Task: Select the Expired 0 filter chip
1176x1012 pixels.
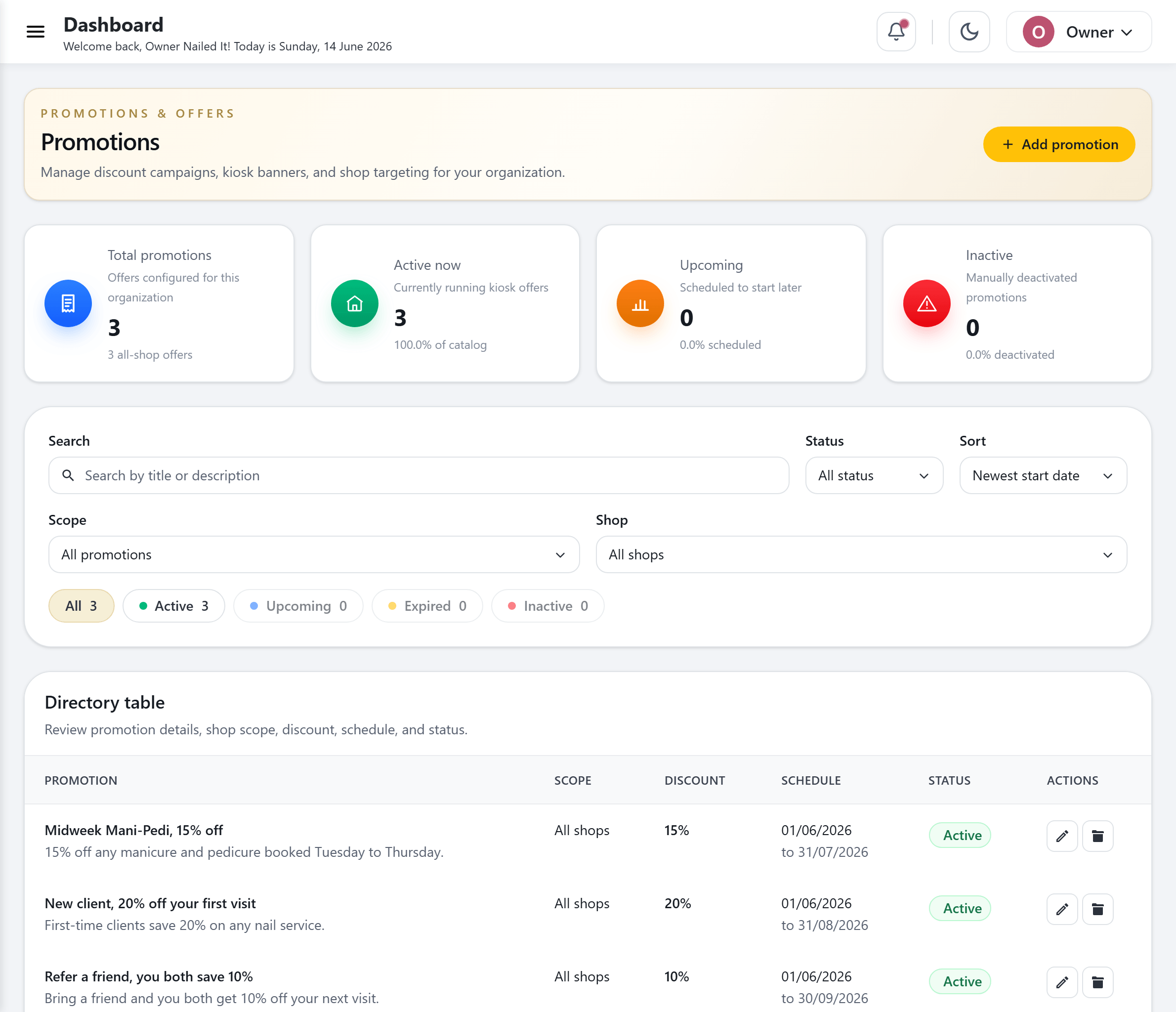Action: (x=427, y=606)
